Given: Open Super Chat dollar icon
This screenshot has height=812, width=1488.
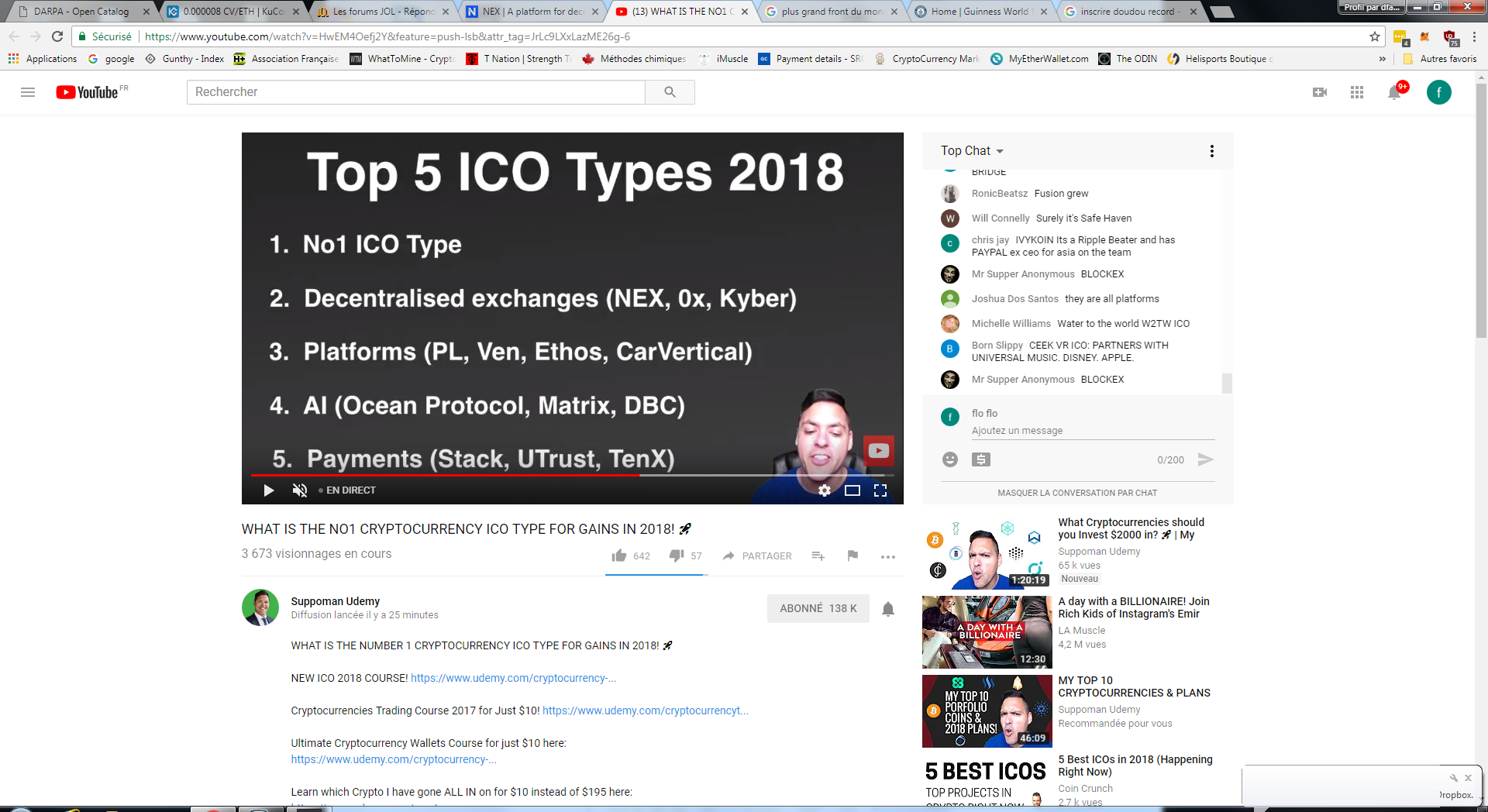Looking at the screenshot, I should coord(981,459).
